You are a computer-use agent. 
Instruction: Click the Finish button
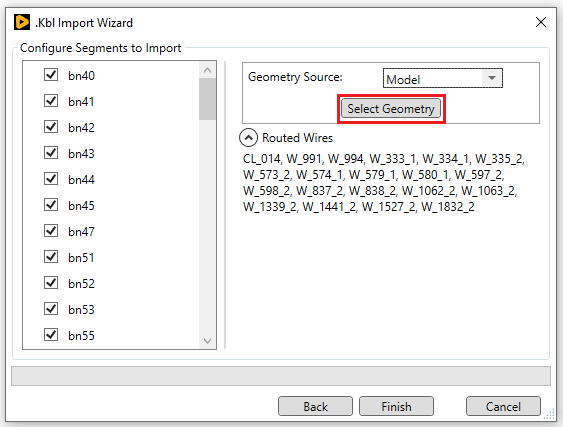[396, 406]
